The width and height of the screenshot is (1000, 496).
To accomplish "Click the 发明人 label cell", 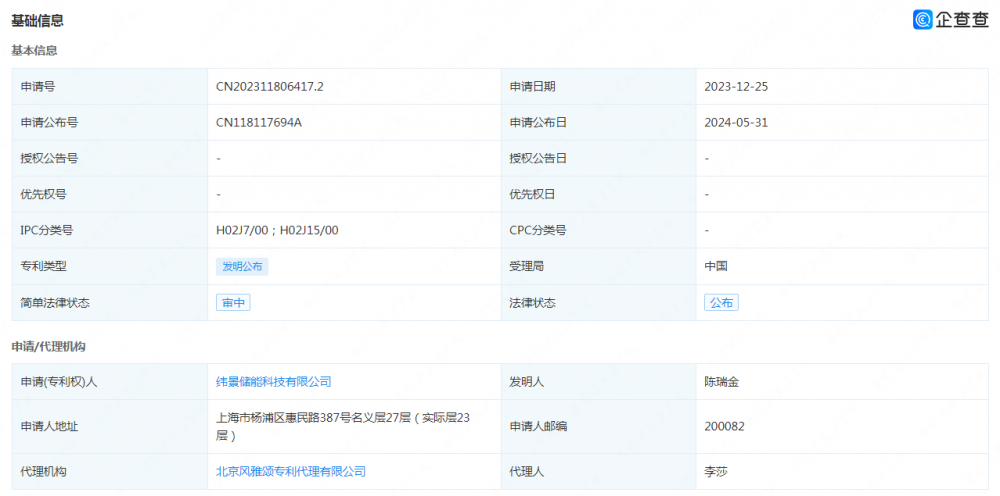I will (599, 382).
